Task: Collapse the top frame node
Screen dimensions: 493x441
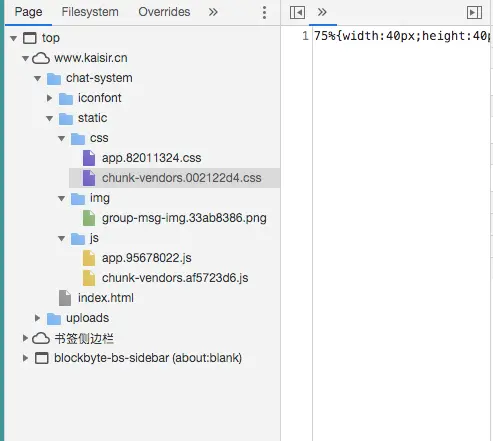Action: click(x=14, y=38)
